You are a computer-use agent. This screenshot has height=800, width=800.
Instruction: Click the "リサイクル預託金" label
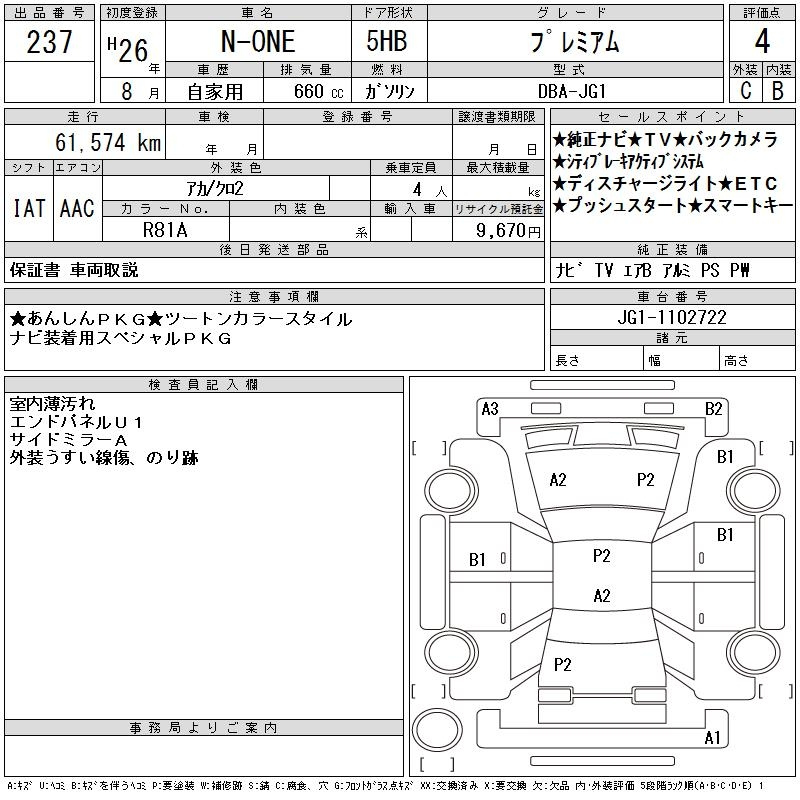[x=498, y=209]
